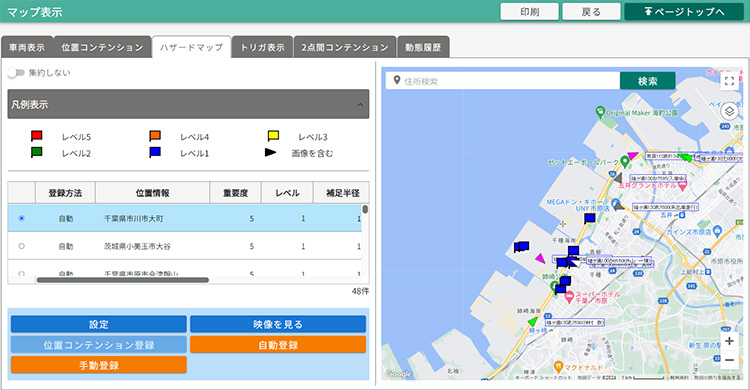Toggle the 集約しない switch
750x390 pixels.
click(x=16, y=73)
